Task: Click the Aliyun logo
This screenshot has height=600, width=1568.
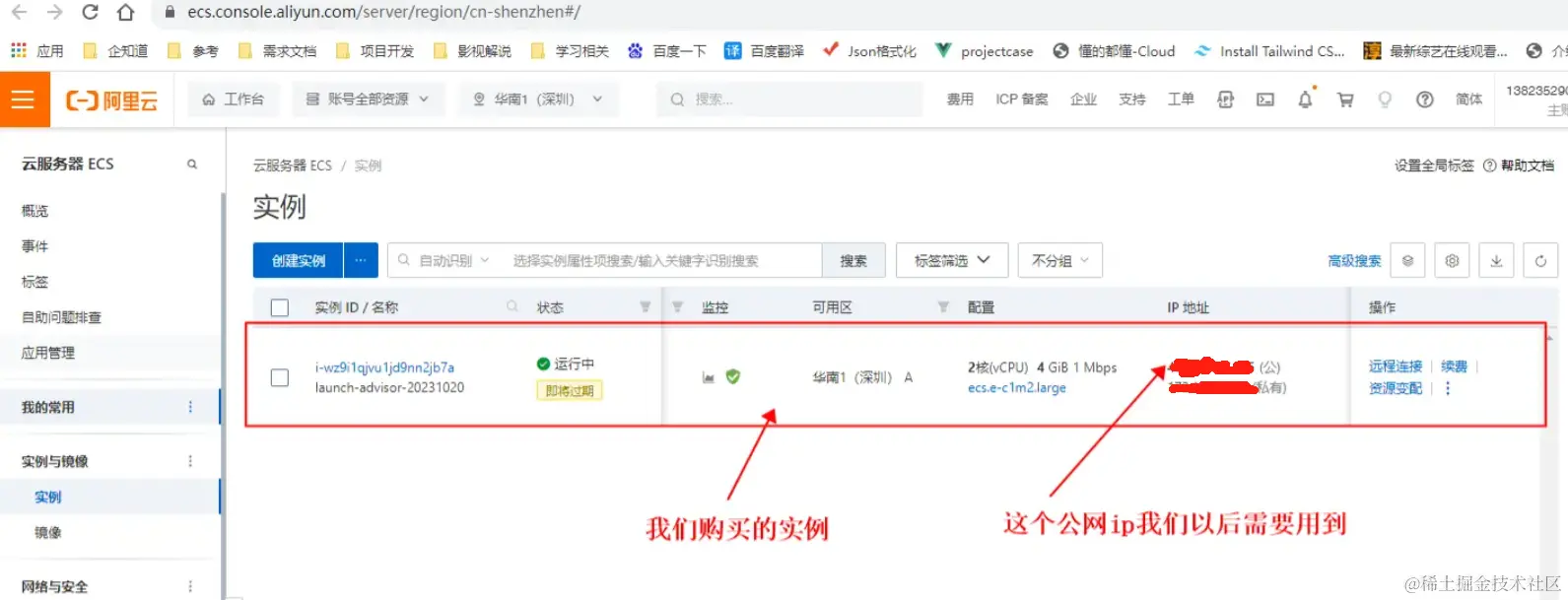Action: point(111,100)
